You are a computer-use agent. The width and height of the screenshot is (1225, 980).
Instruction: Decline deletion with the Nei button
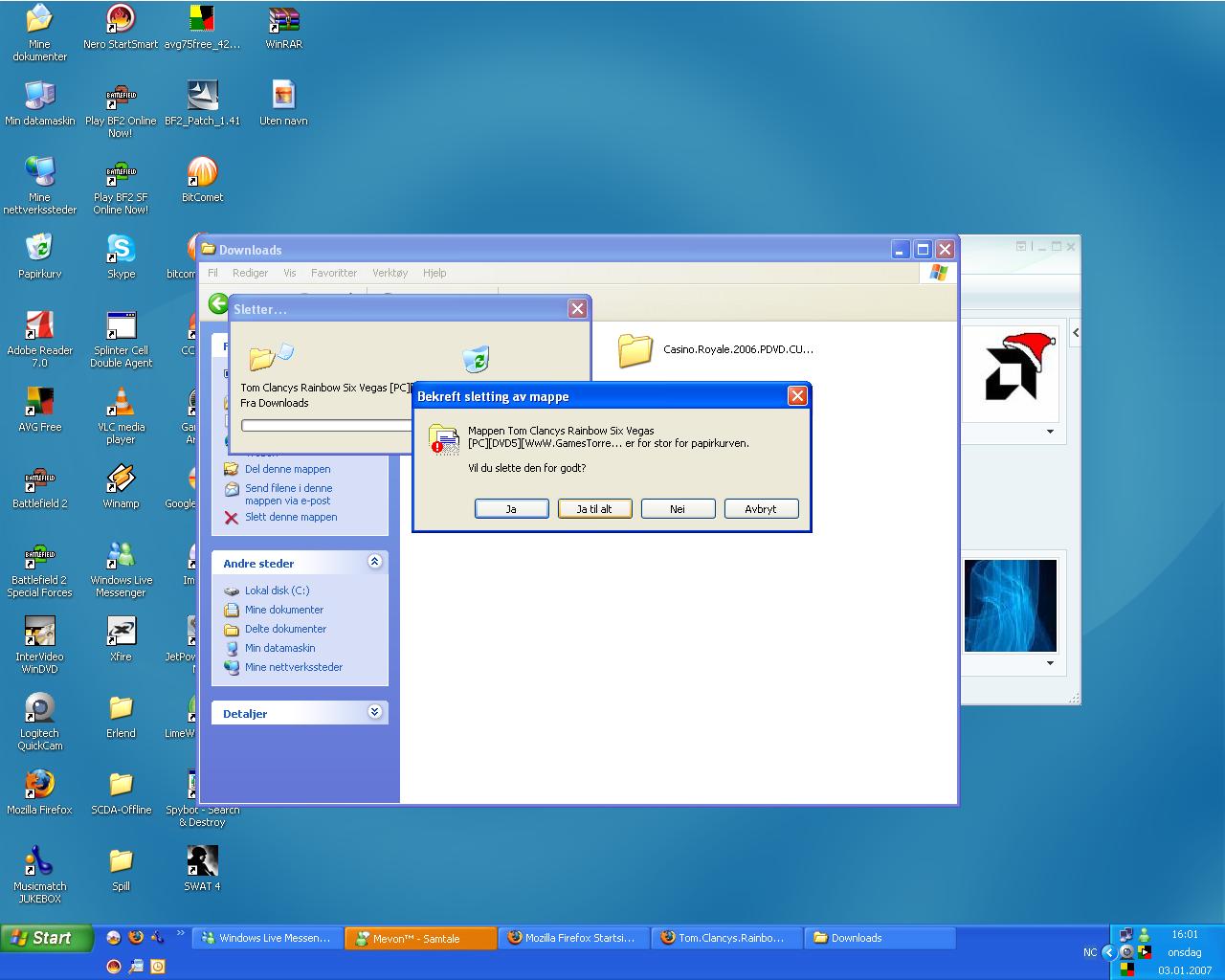click(678, 509)
